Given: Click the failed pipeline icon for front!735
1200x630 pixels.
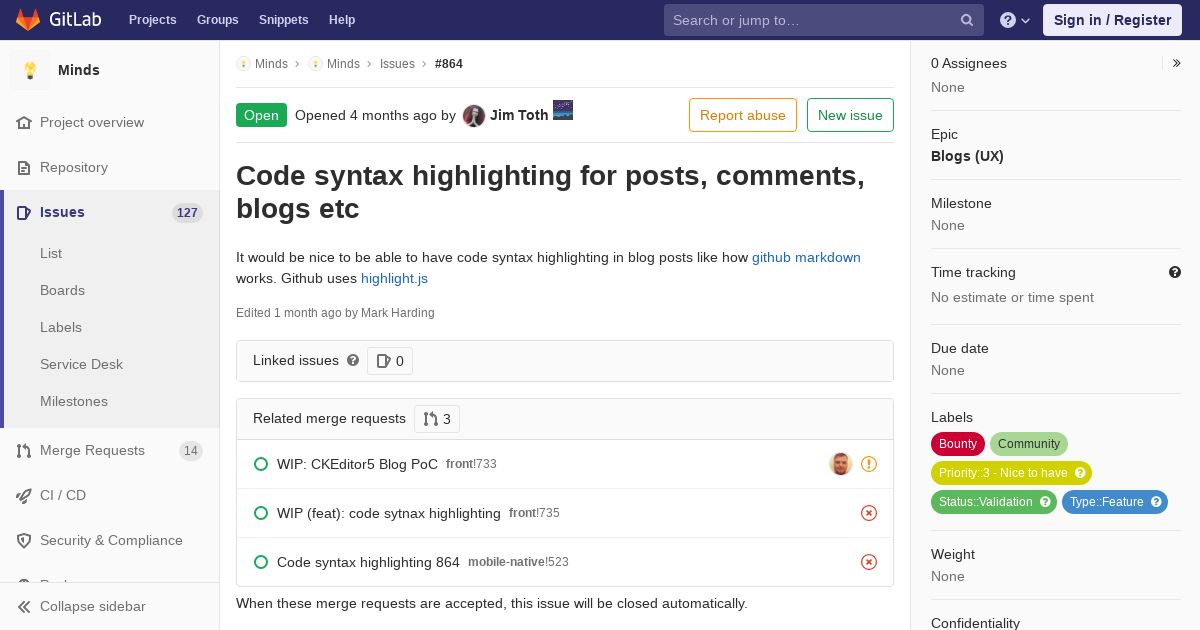Looking at the screenshot, I should pyautogui.click(x=869, y=513).
